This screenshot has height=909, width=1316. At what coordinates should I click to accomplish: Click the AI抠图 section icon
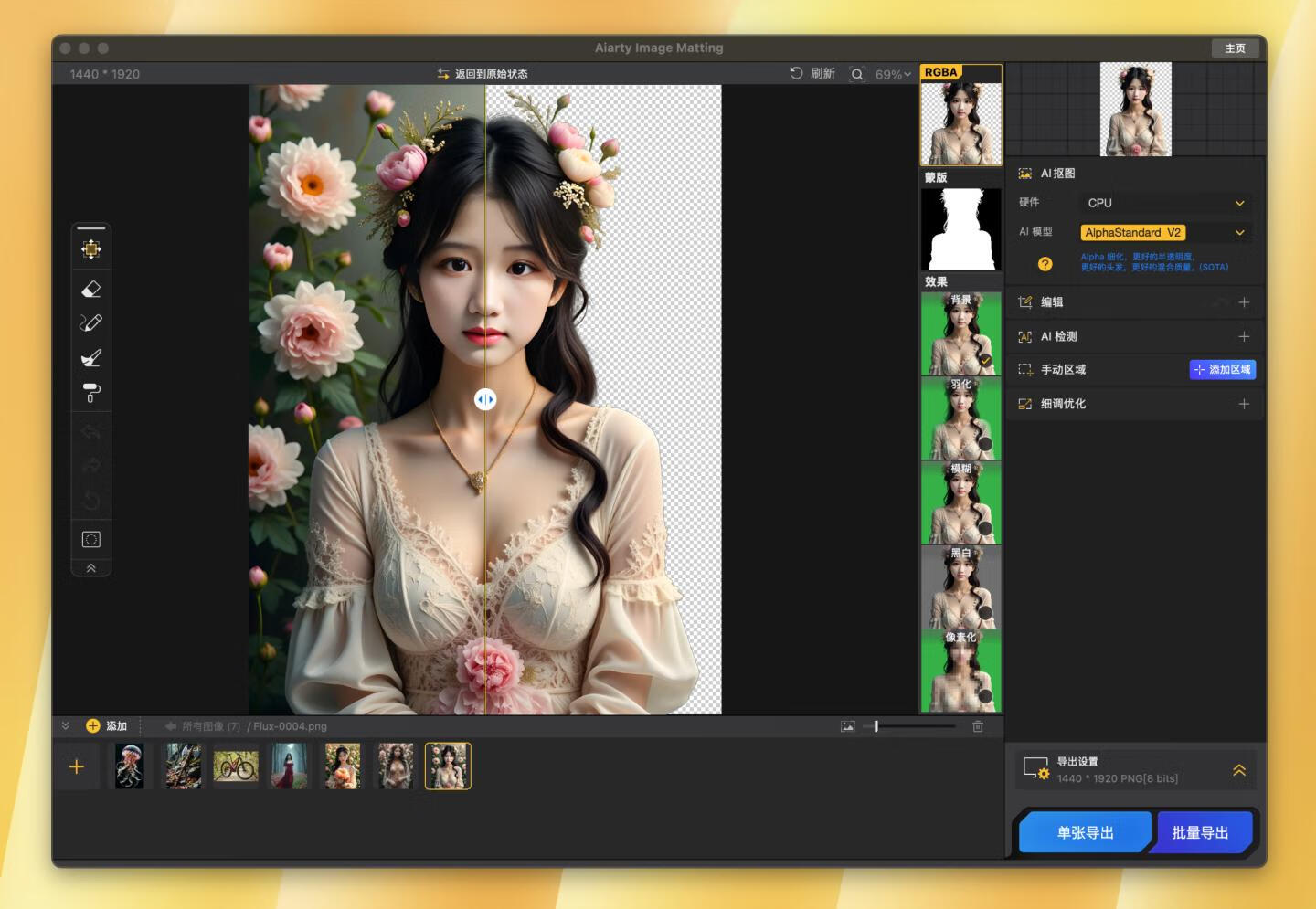[1025, 174]
